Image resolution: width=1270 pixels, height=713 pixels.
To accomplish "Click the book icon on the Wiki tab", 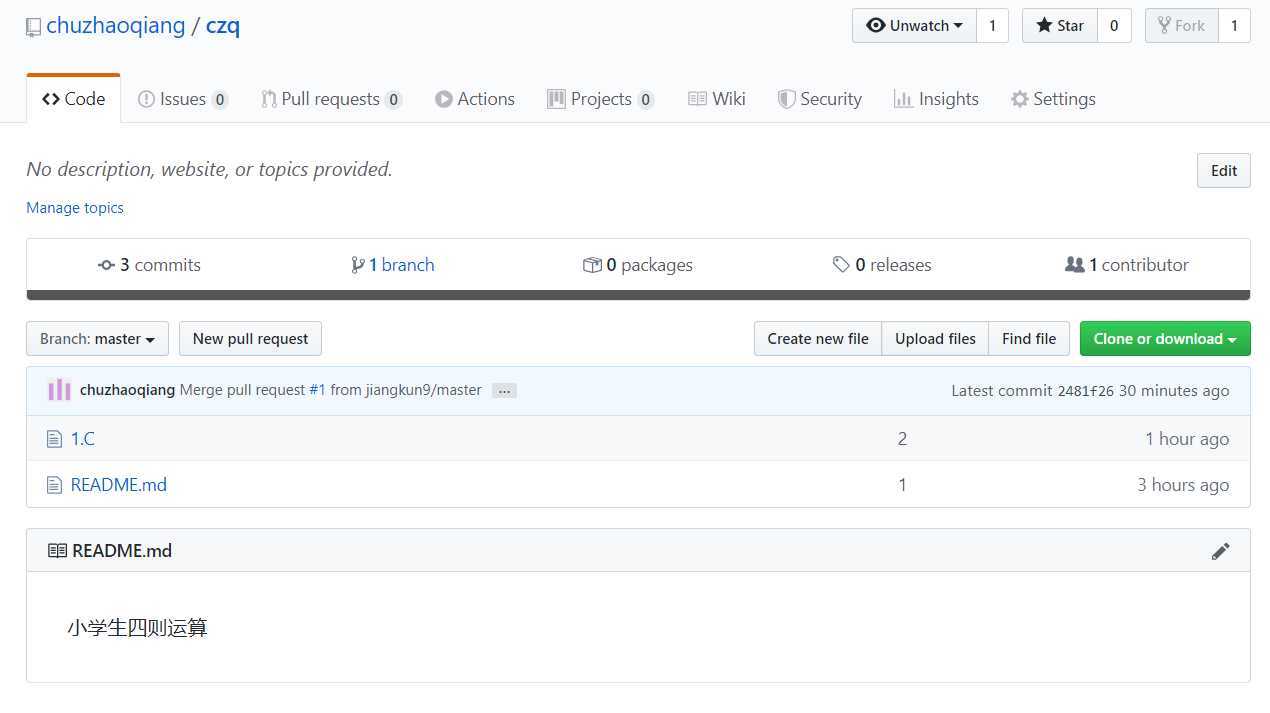I will pyautogui.click(x=698, y=99).
